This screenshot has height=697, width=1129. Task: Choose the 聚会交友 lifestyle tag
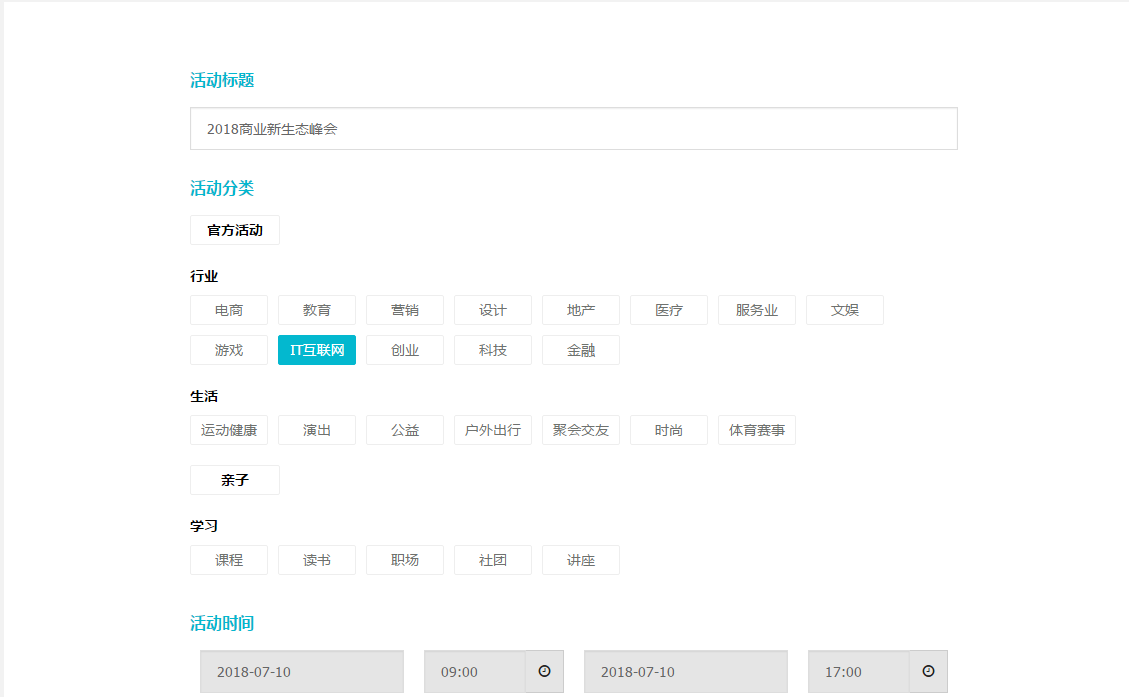(x=580, y=430)
